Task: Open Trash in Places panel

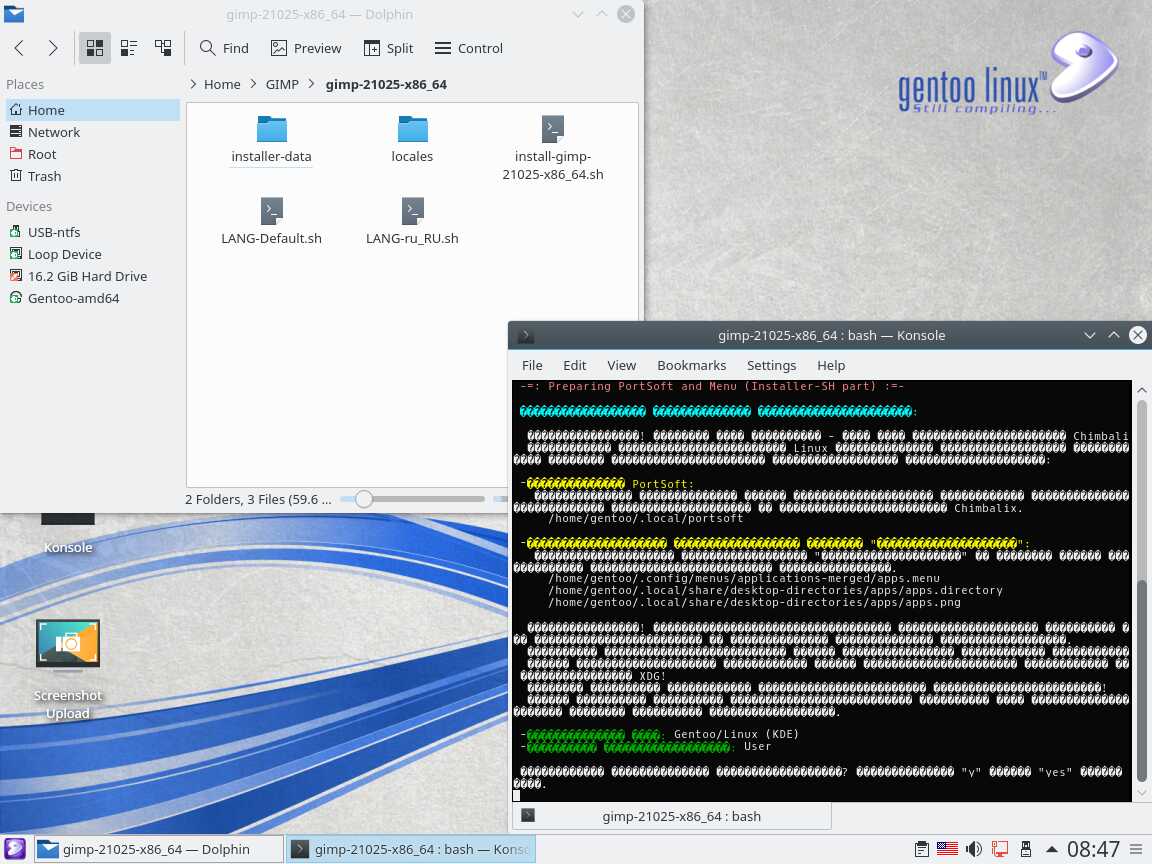Action: 91,176
